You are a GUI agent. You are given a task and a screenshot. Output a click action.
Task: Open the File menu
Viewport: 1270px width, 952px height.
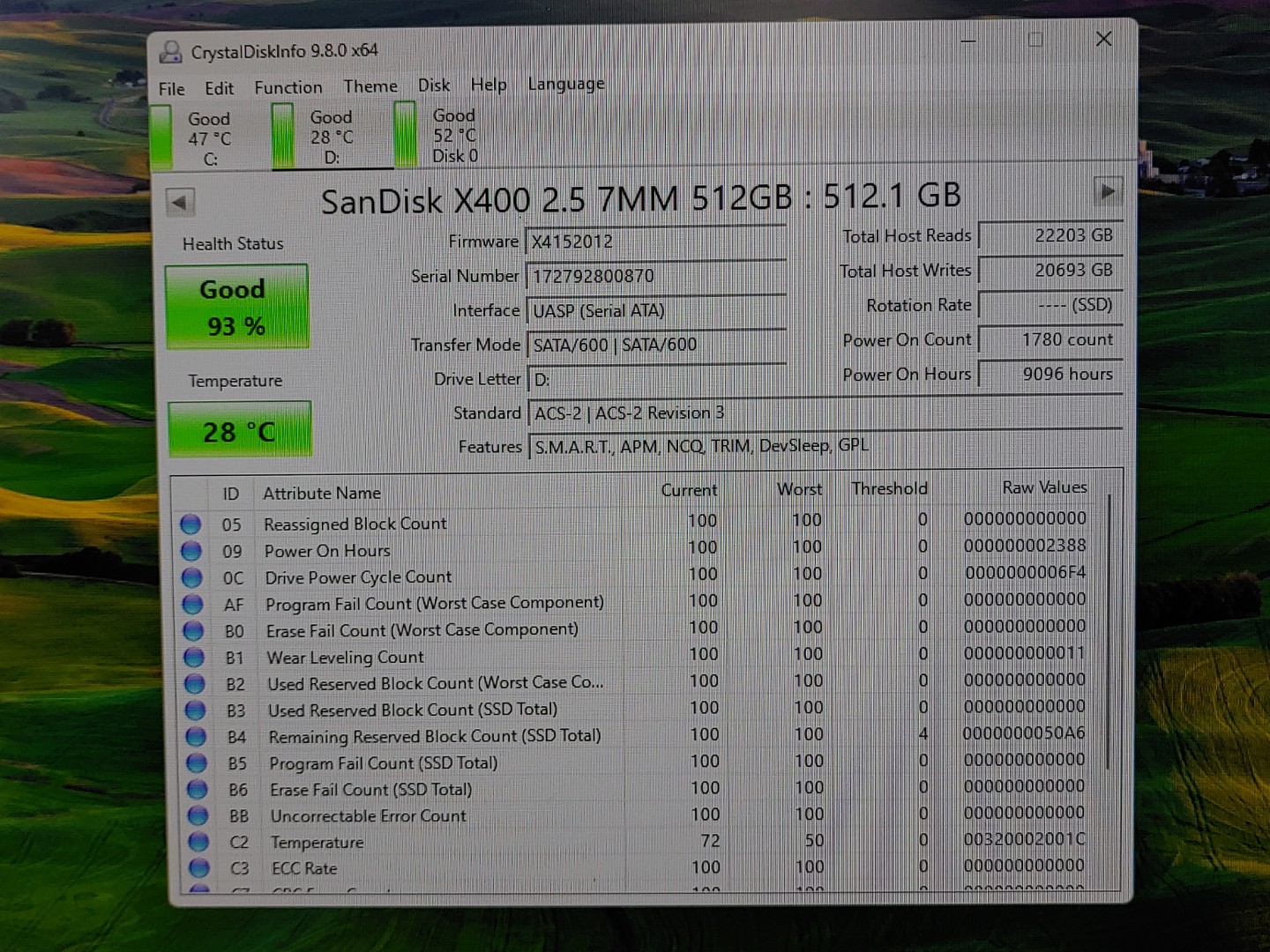point(172,89)
